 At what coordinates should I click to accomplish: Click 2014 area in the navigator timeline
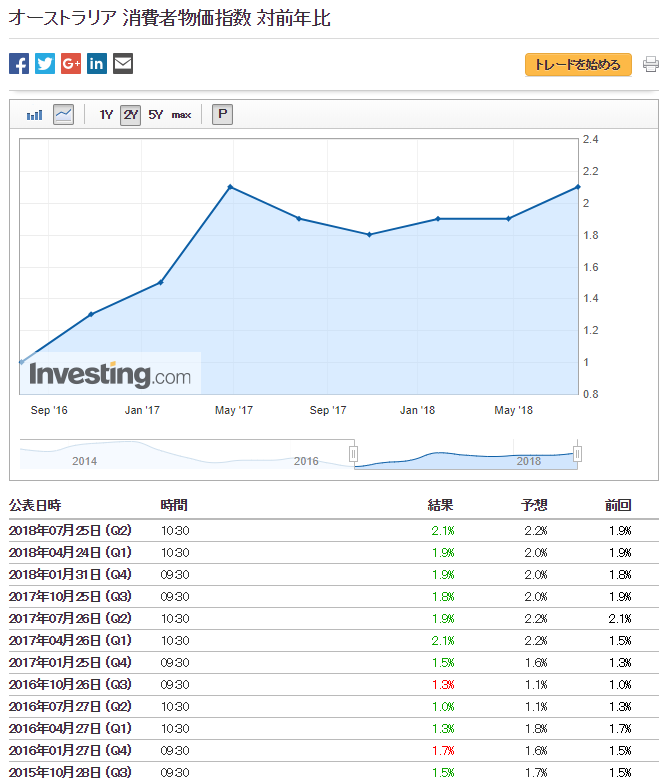(x=85, y=461)
